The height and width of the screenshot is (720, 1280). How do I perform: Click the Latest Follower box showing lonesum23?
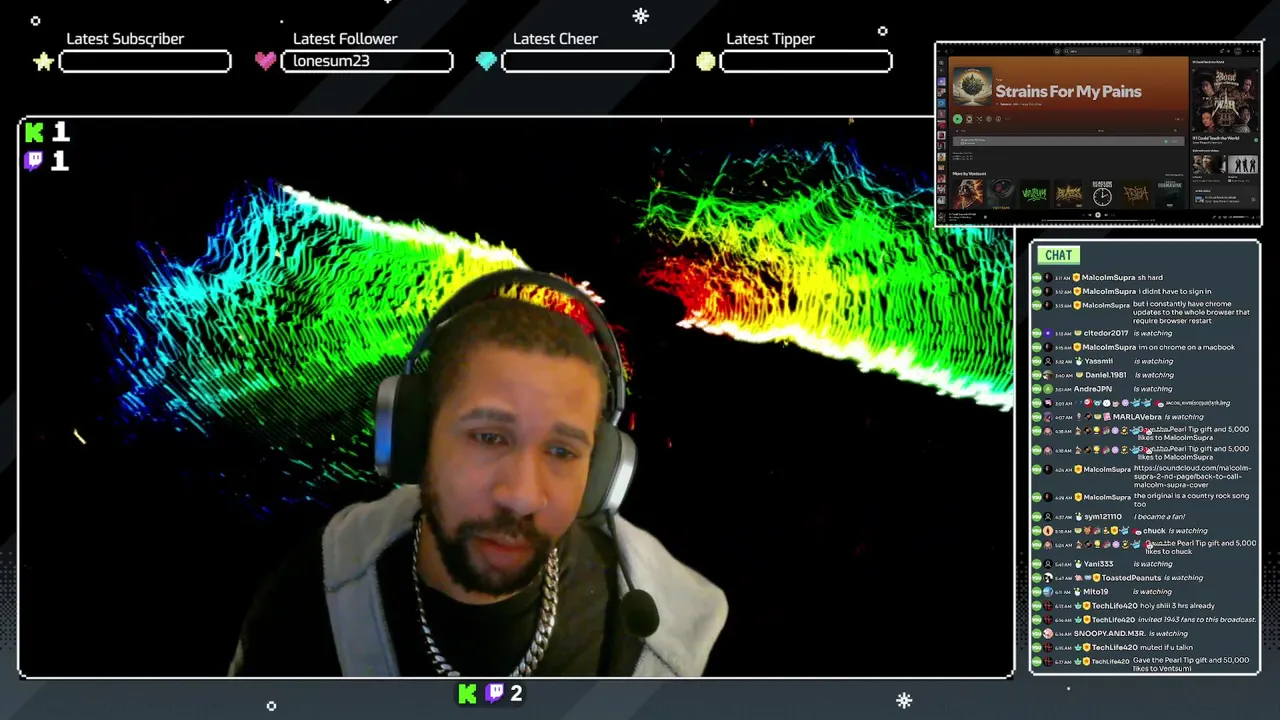click(x=367, y=62)
